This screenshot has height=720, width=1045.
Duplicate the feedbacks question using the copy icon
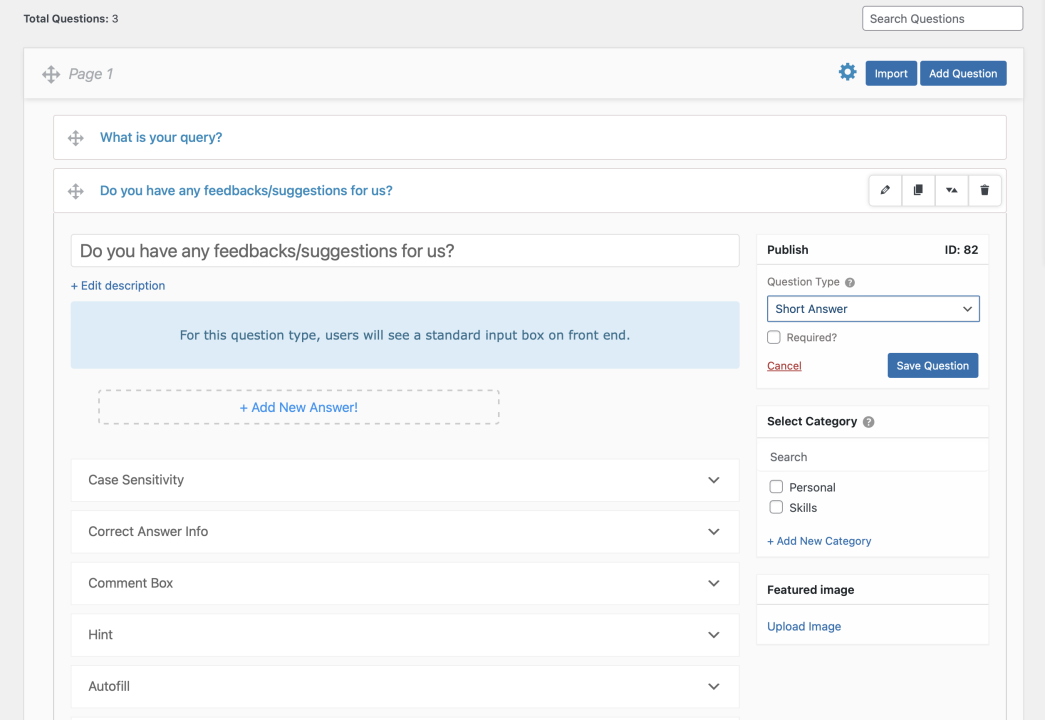(x=918, y=190)
